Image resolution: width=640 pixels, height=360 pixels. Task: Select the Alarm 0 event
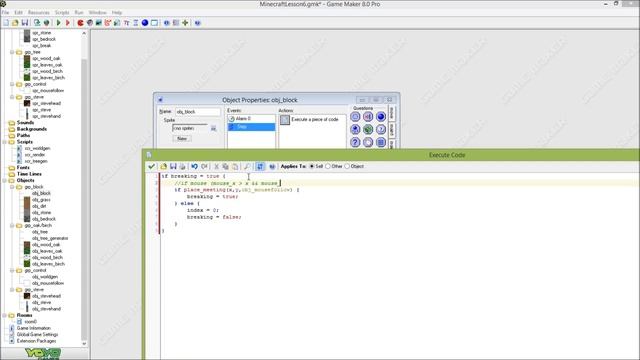click(x=251, y=119)
